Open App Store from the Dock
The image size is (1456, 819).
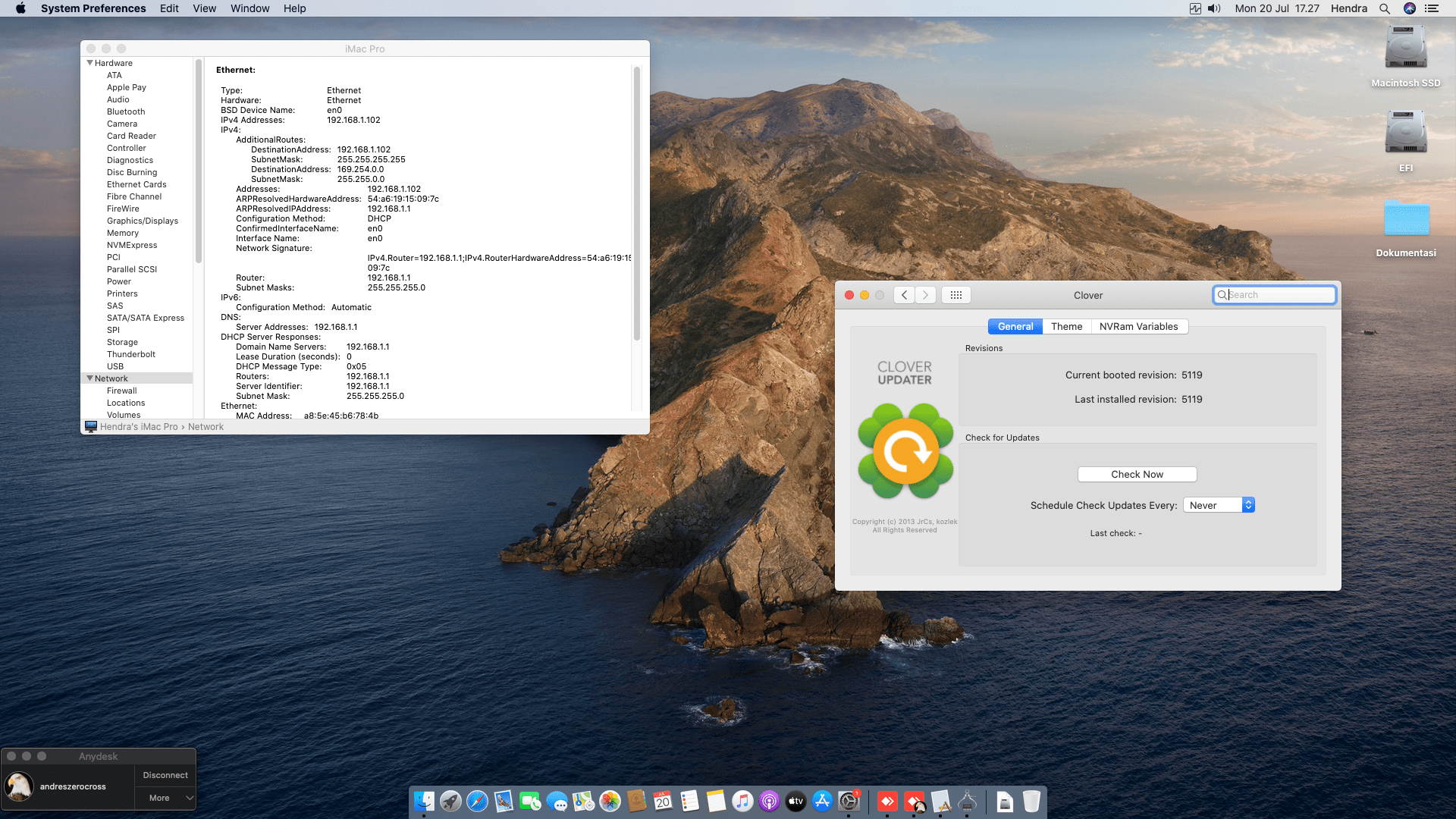(822, 801)
